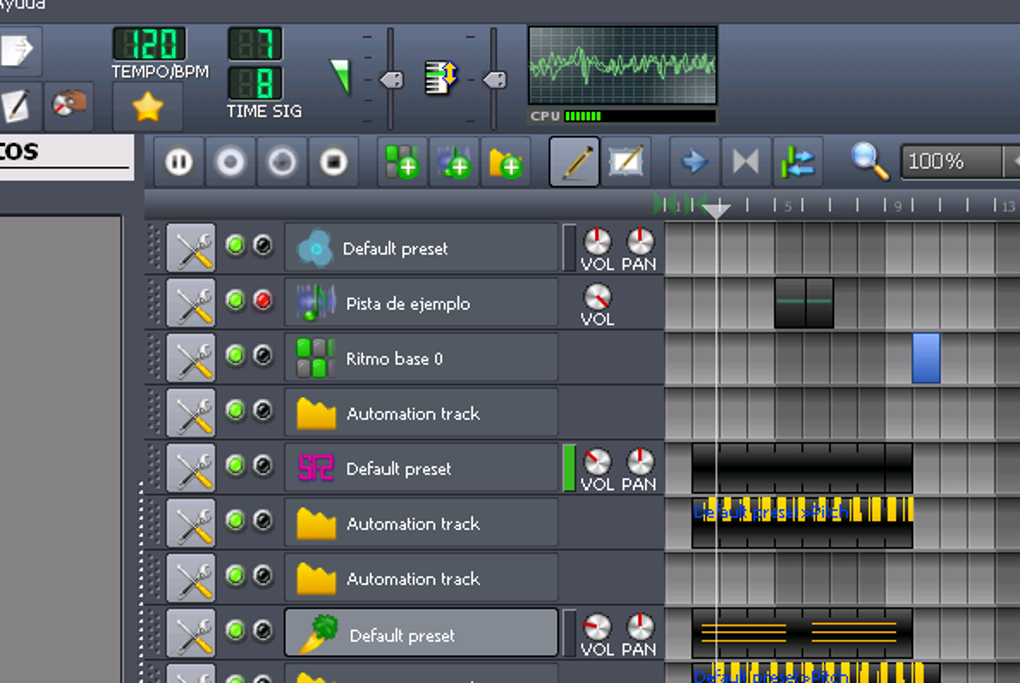Screen dimensions: 1020x683
Task: Open tools menu of Automation track below Ritmo base 0
Action: 191,413
